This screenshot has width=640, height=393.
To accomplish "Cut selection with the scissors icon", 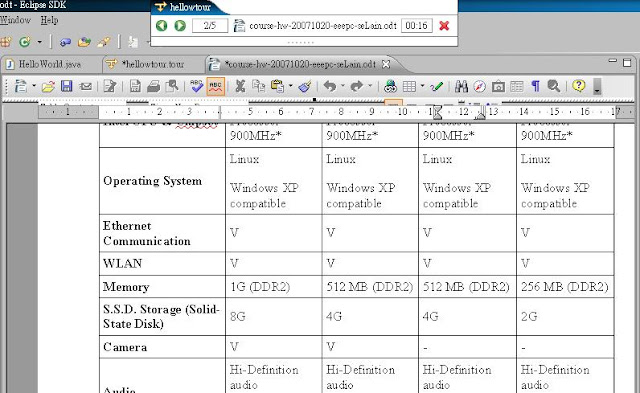I will [240, 86].
